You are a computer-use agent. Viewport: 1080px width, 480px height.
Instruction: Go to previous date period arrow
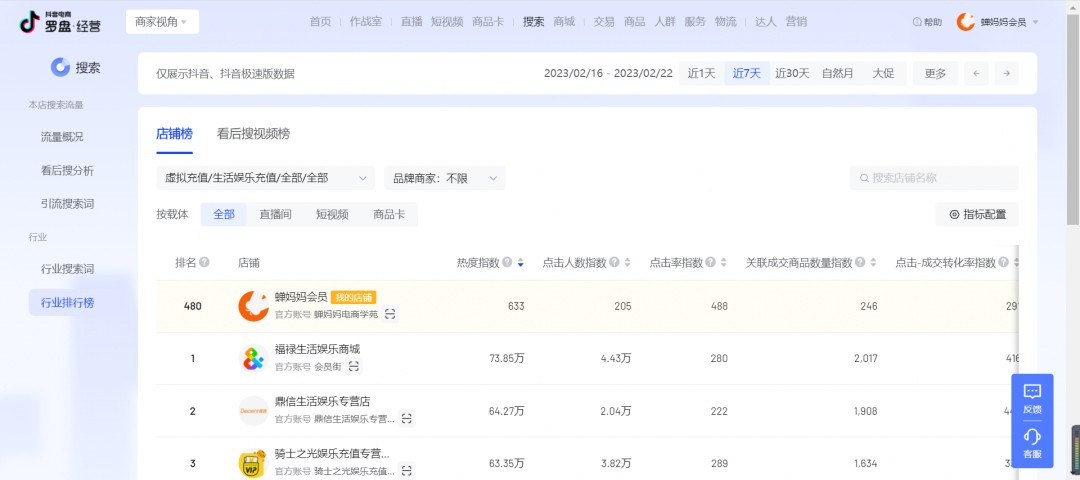click(976, 74)
